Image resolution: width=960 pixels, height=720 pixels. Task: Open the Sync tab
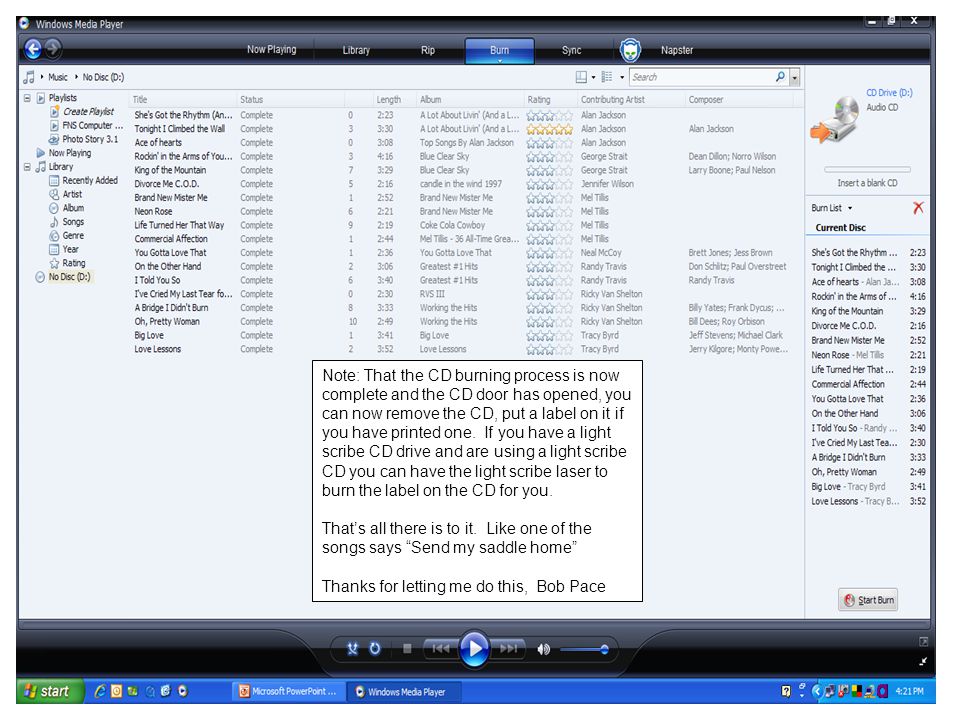pyautogui.click(x=571, y=50)
